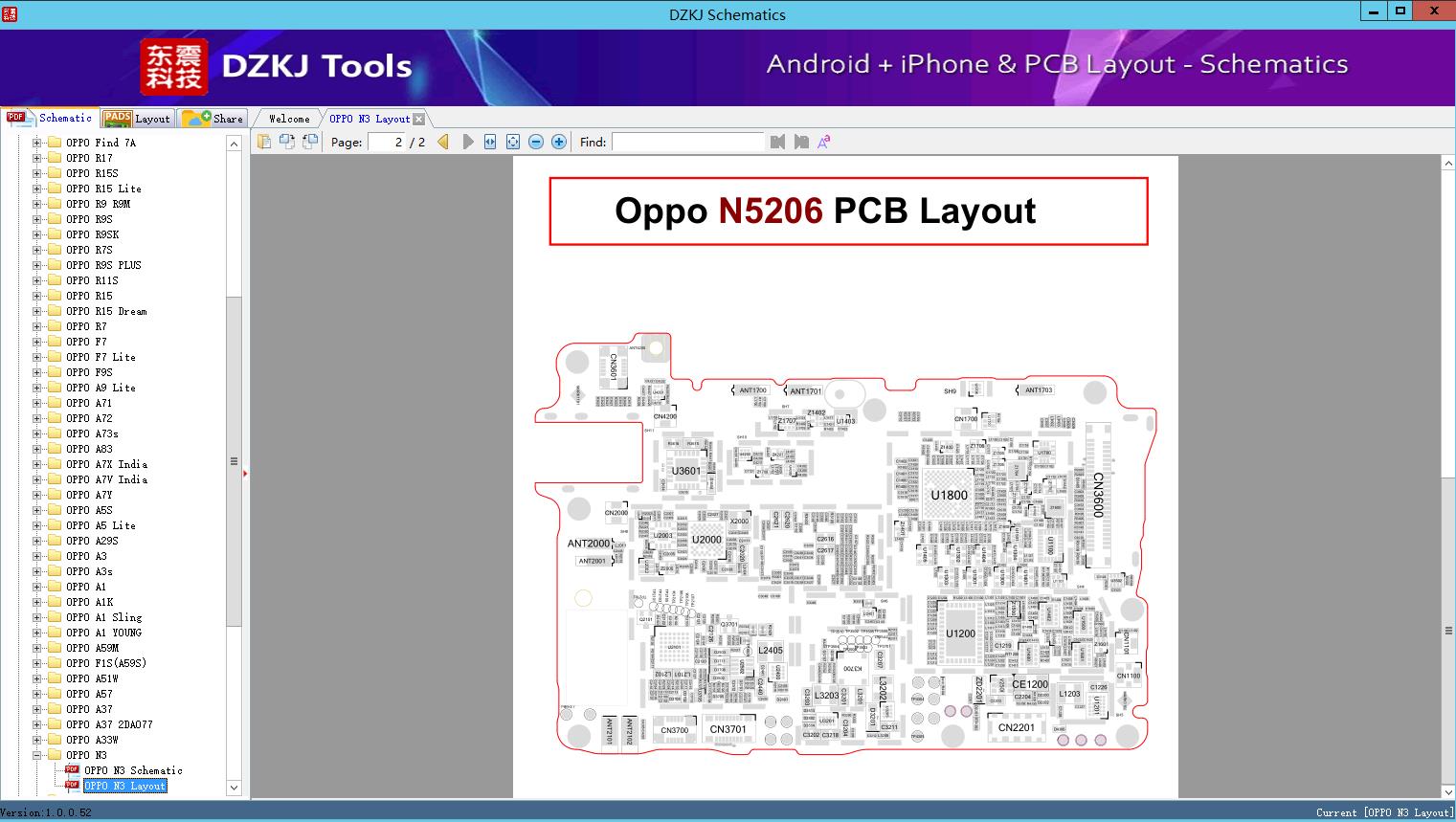Type a search term in the Find box
This screenshot has width=1456, height=822.
coord(687,142)
